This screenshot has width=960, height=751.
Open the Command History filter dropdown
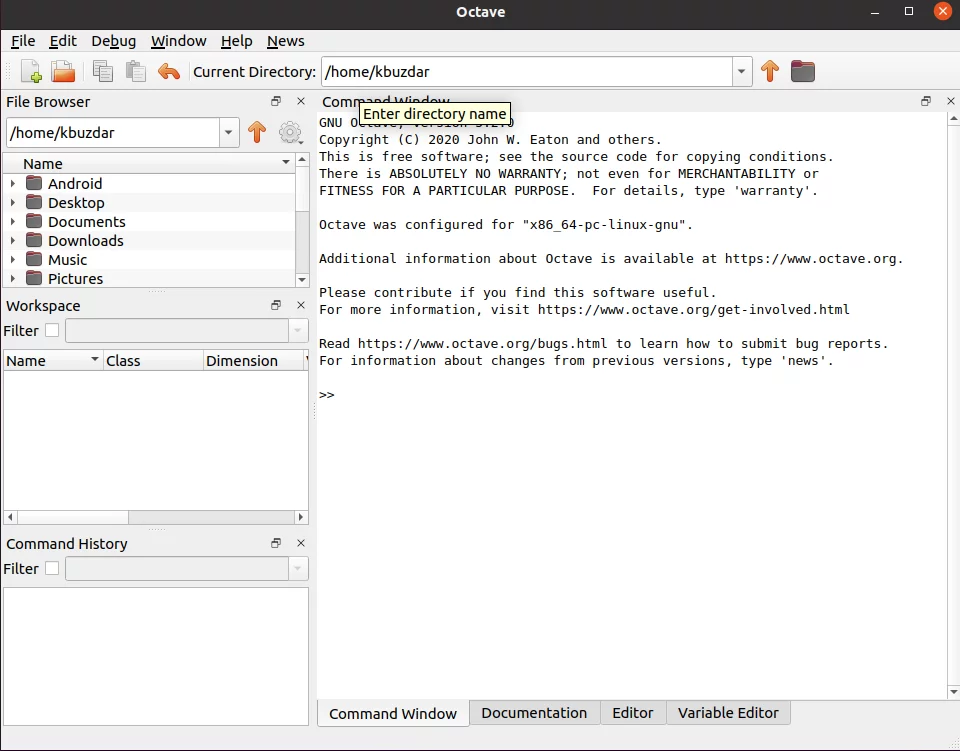[298, 569]
